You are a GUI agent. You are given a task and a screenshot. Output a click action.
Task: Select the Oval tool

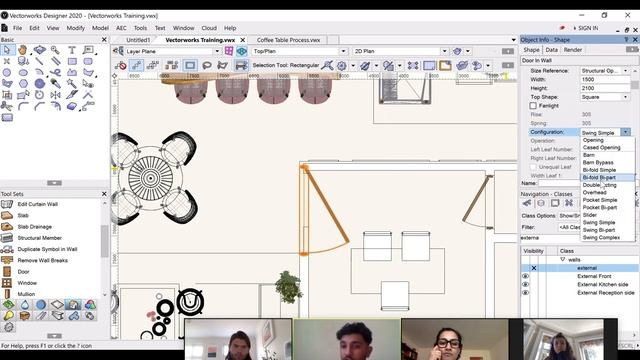coord(23,73)
